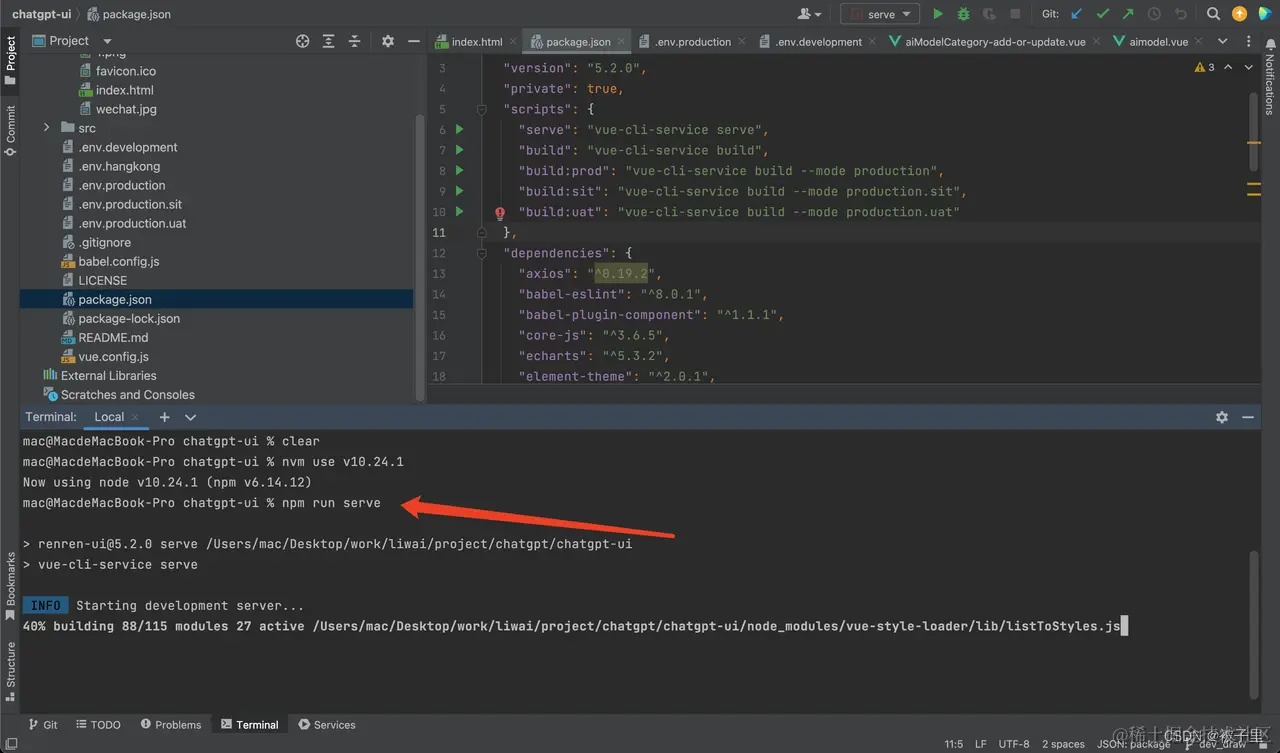The width and height of the screenshot is (1280, 753).
Task: Hide the Terminal panel minus icon
Action: pyautogui.click(x=1248, y=417)
